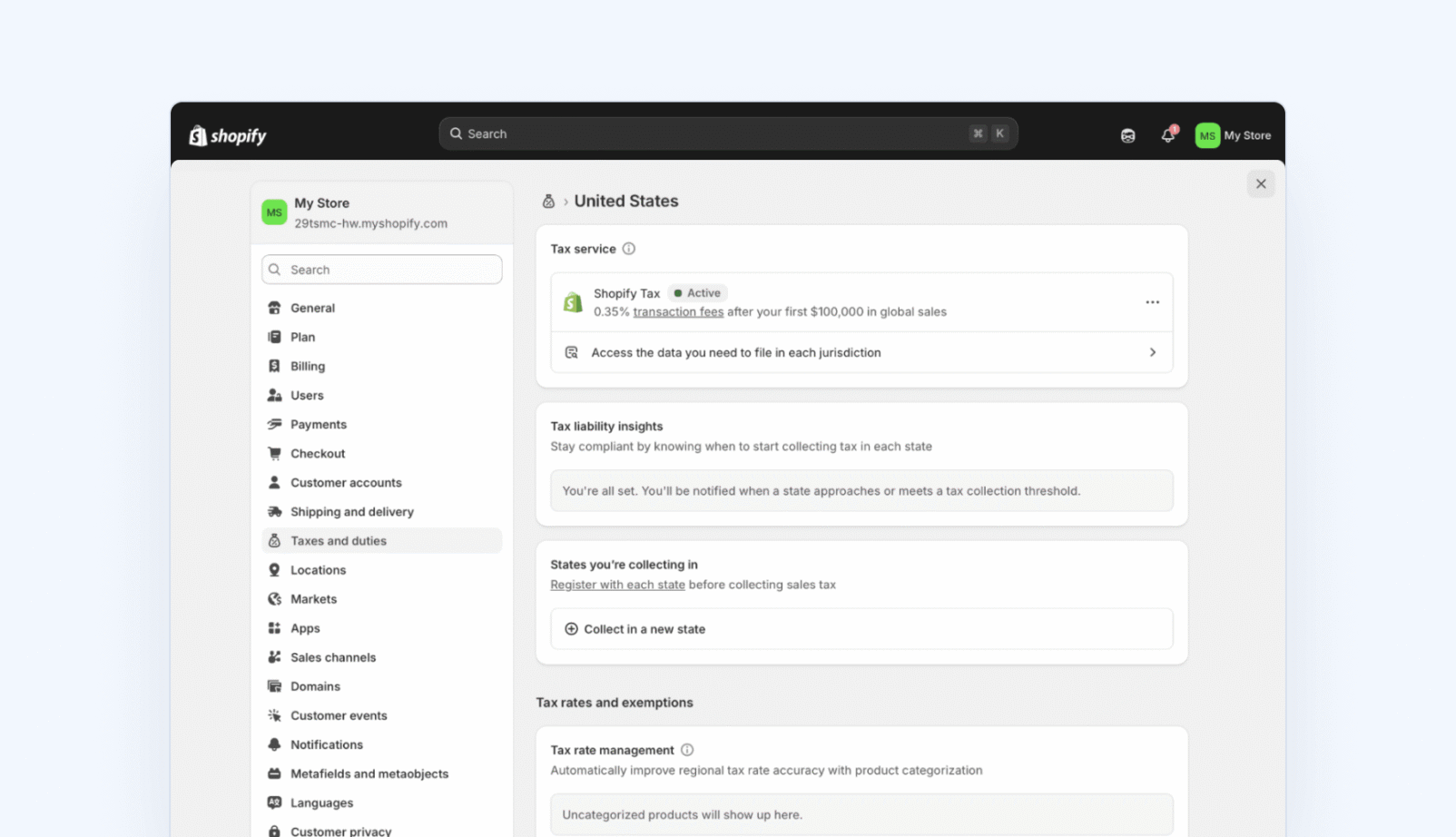This screenshot has height=837, width=1456.
Task: Open Users settings
Action: click(382, 395)
